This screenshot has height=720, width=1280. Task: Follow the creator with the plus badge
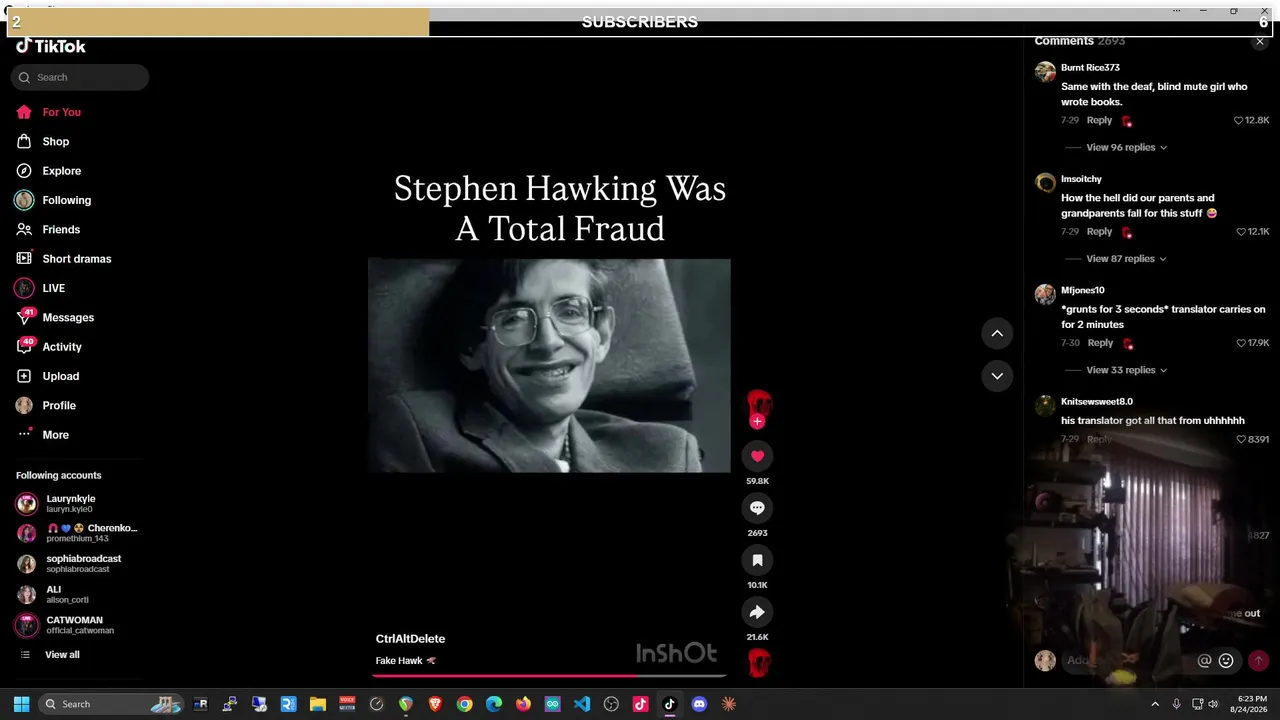[x=757, y=422]
